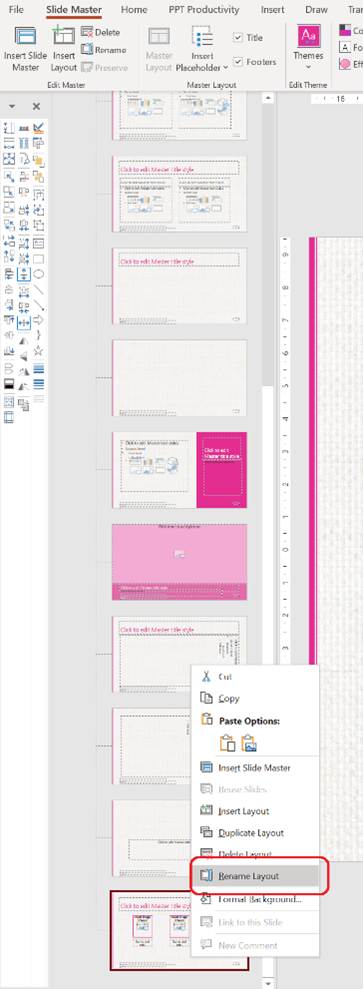Choose the paste as picture icon
This screenshot has width=363, height=989.
(250, 742)
